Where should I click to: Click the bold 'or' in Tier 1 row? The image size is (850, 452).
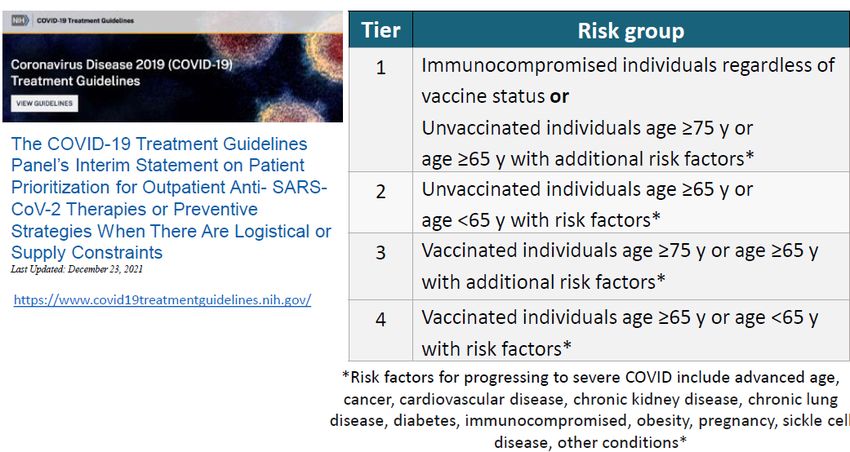559,96
